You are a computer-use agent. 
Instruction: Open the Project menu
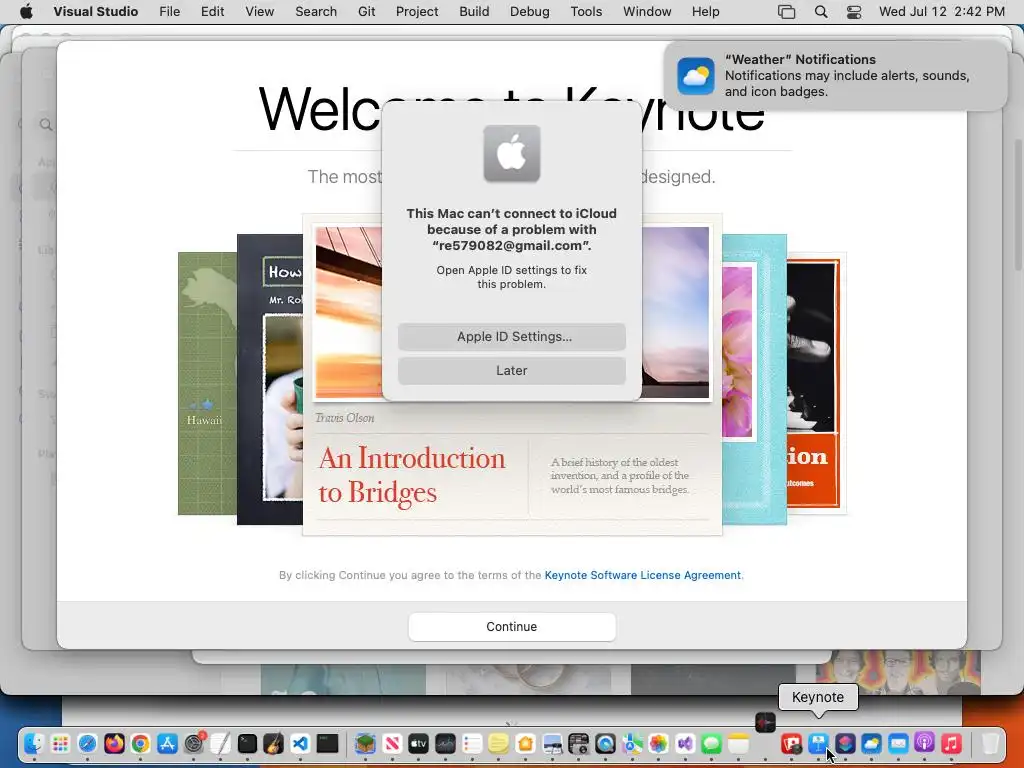[417, 12]
